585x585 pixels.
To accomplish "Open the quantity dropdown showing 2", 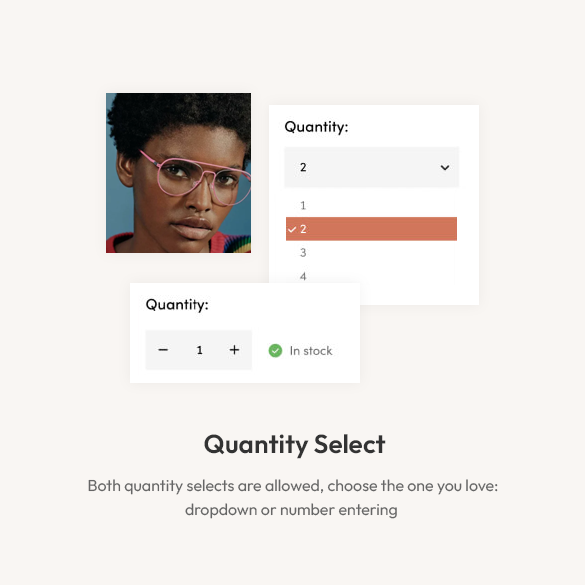I will (372, 167).
